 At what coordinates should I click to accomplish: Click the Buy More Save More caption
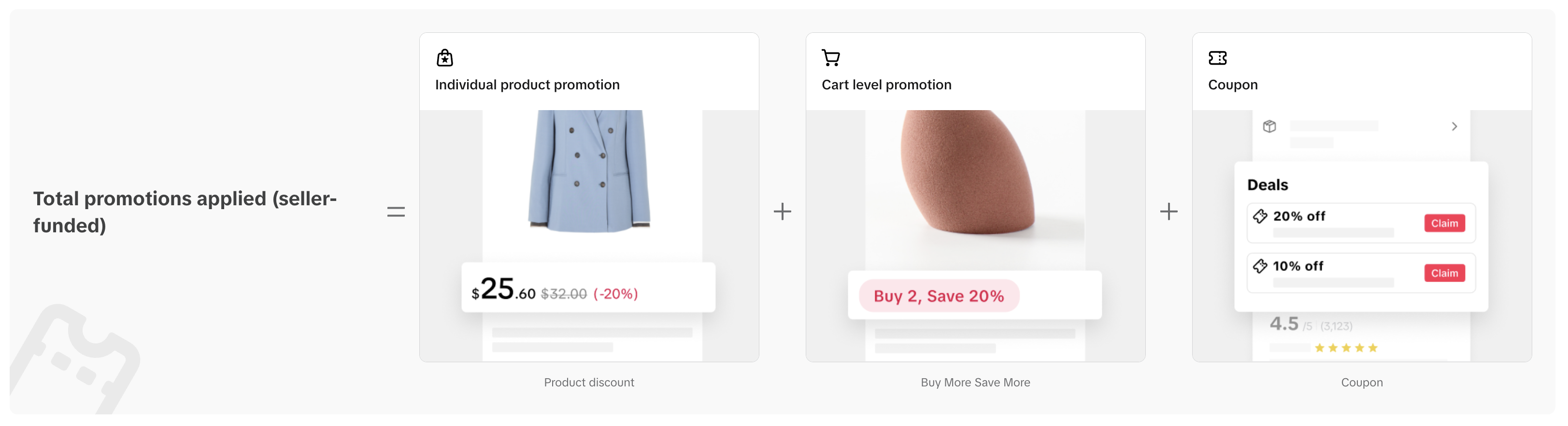coord(975,382)
